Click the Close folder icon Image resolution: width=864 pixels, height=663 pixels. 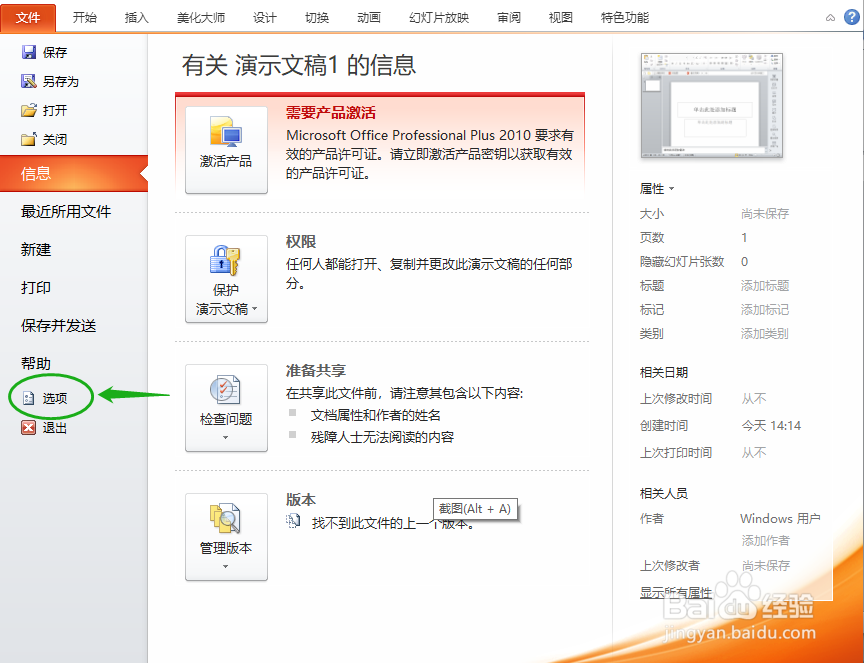click(x=29, y=139)
